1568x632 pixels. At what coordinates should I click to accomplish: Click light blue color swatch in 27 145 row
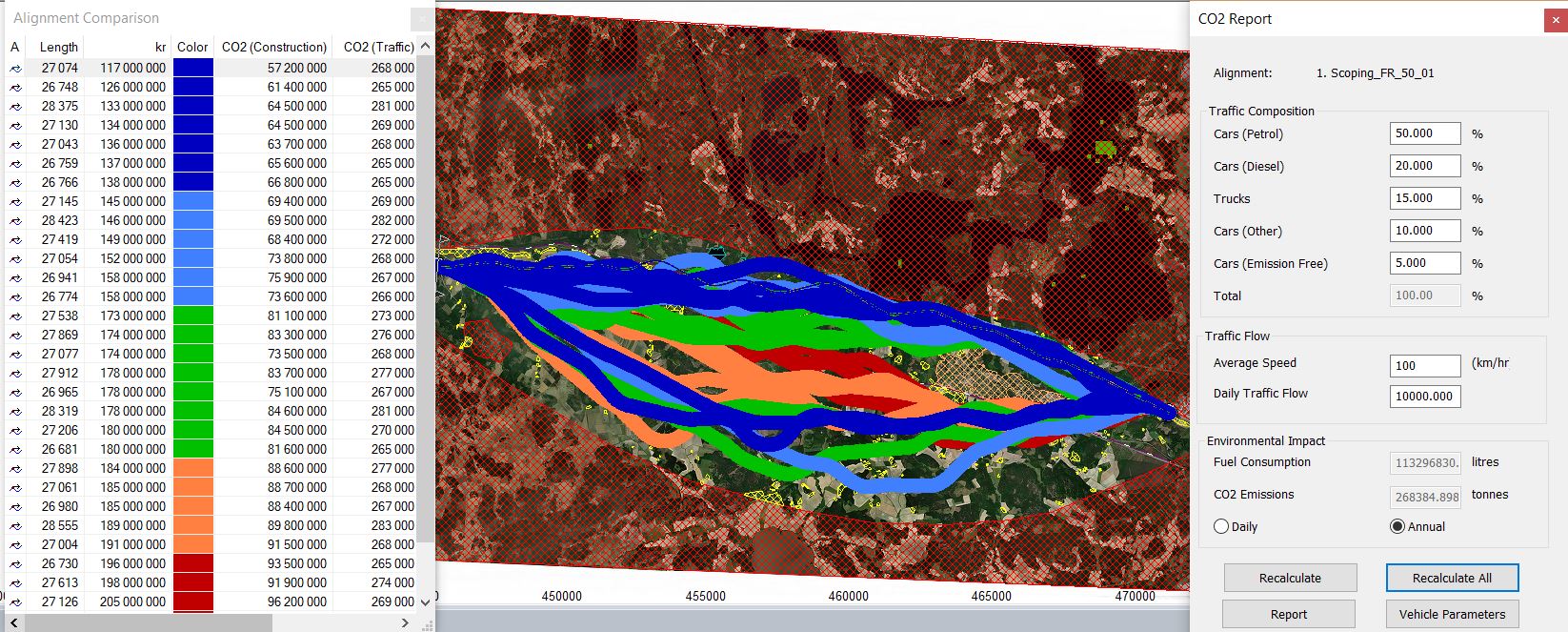coord(193,202)
